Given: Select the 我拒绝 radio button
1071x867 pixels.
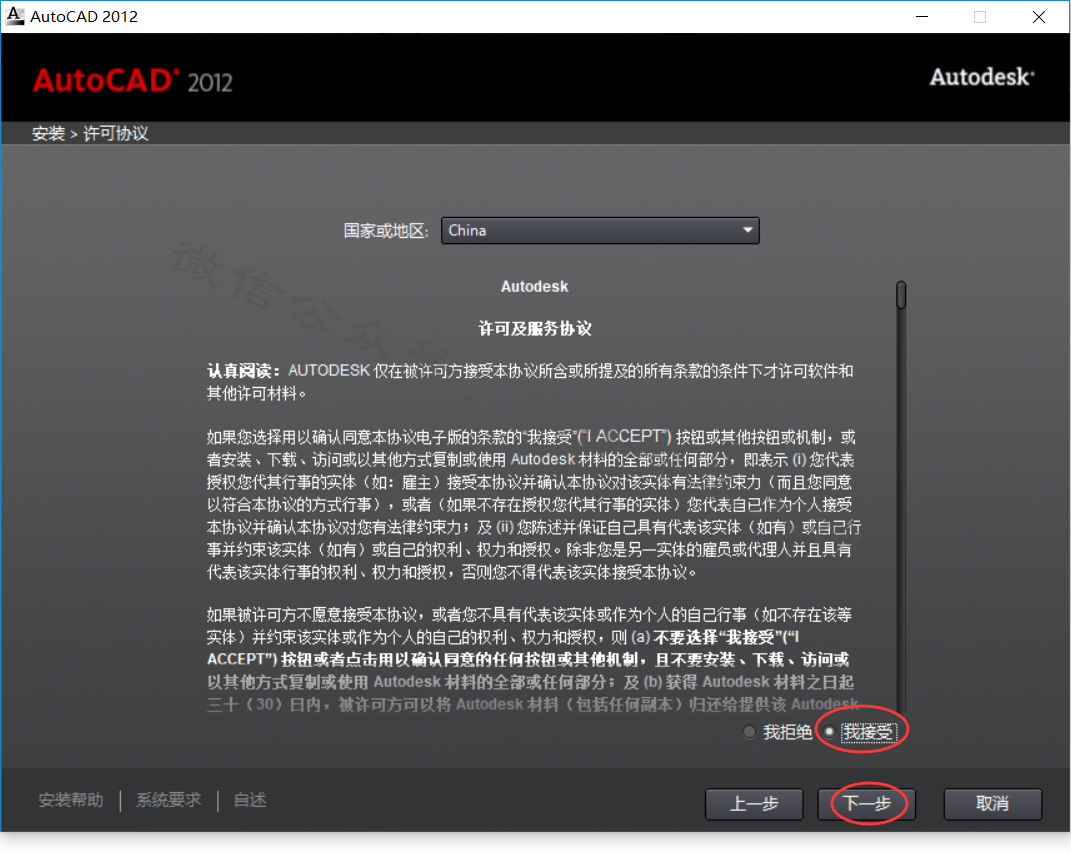Looking at the screenshot, I should 749,732.
